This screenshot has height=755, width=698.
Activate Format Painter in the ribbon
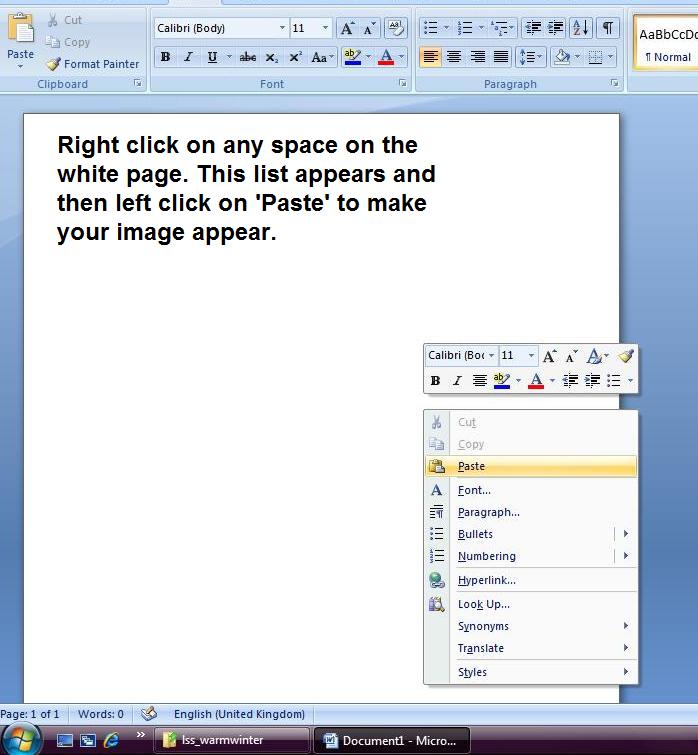pyautogui.click(x=93, y=64)
